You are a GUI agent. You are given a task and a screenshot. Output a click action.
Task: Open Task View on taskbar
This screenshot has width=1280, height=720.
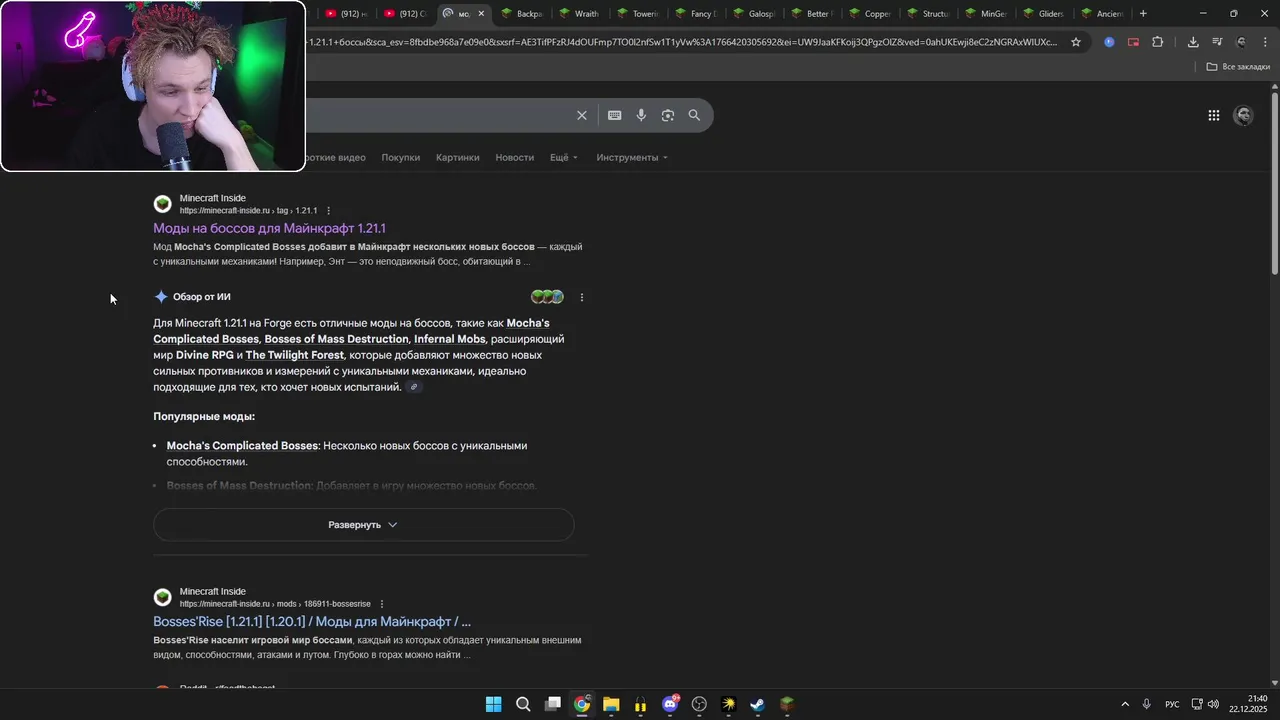point(552,704)
